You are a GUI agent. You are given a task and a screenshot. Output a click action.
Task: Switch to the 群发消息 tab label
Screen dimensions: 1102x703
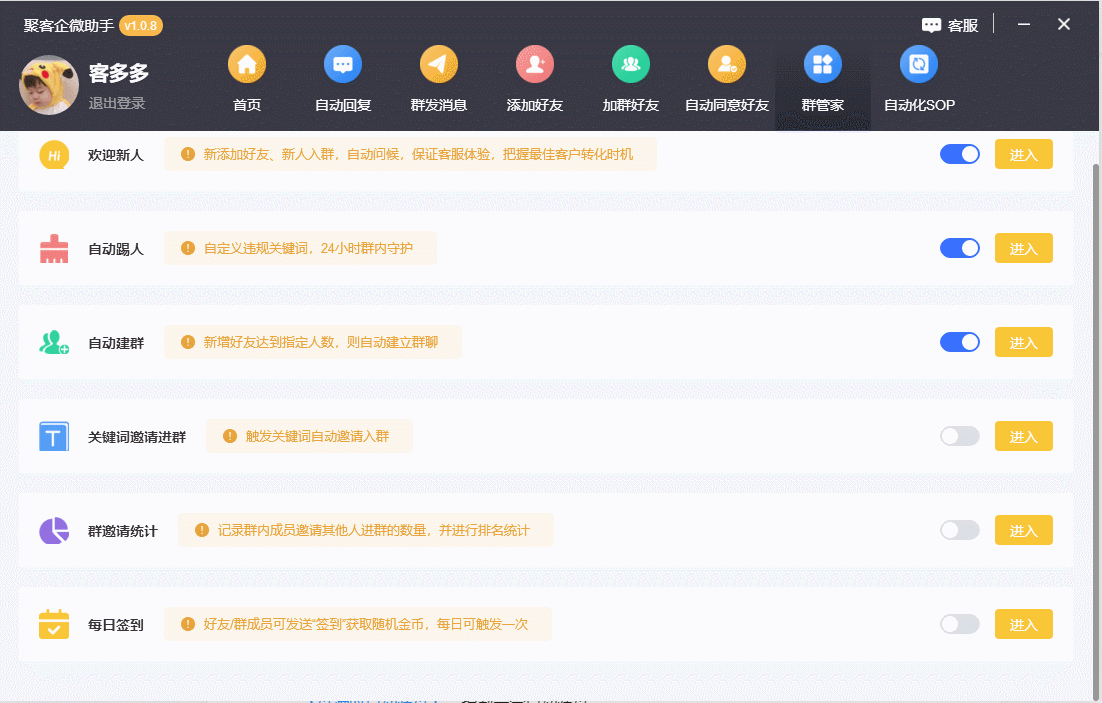(439, 105)
